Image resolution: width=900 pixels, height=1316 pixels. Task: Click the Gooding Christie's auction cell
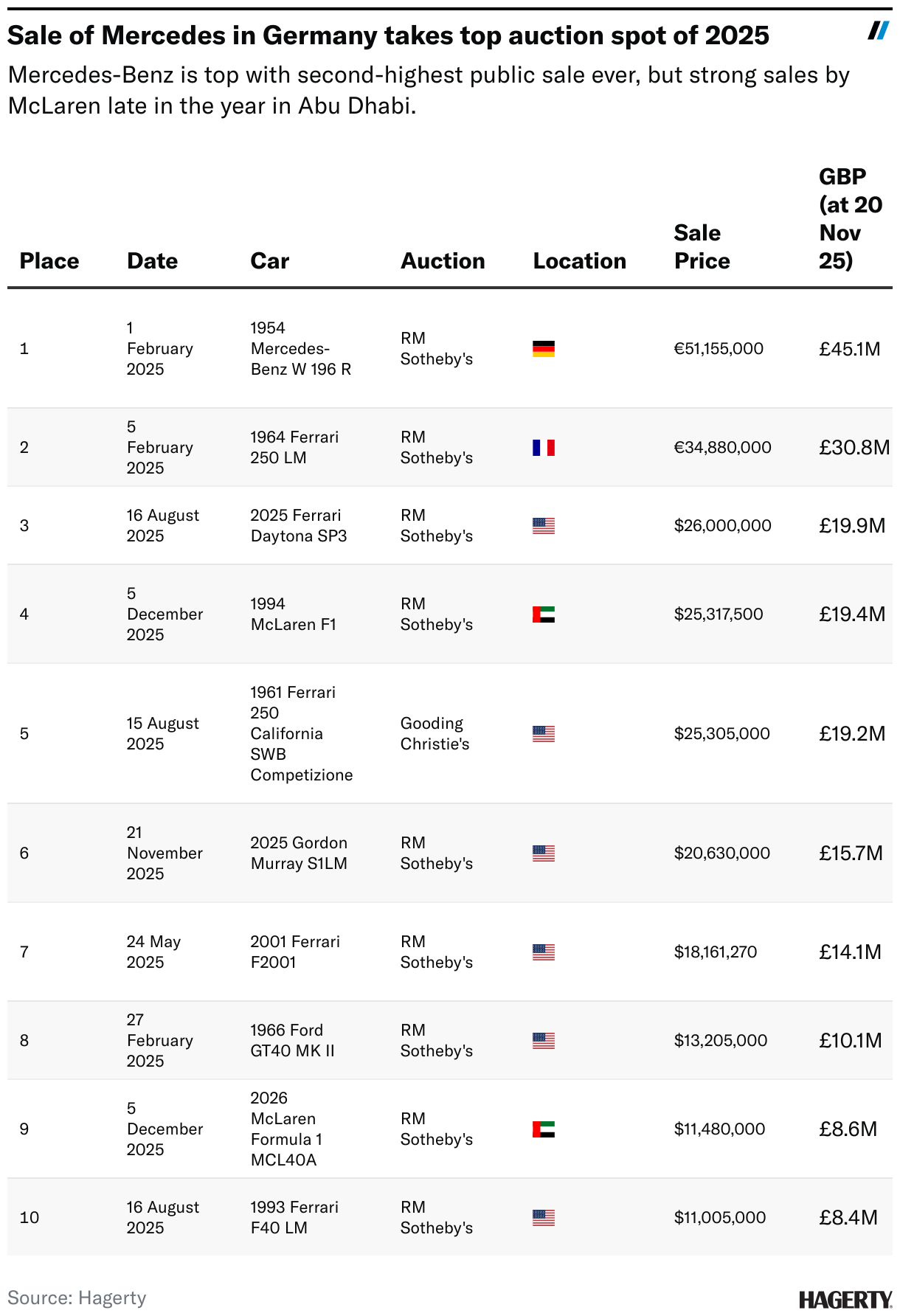435,734
